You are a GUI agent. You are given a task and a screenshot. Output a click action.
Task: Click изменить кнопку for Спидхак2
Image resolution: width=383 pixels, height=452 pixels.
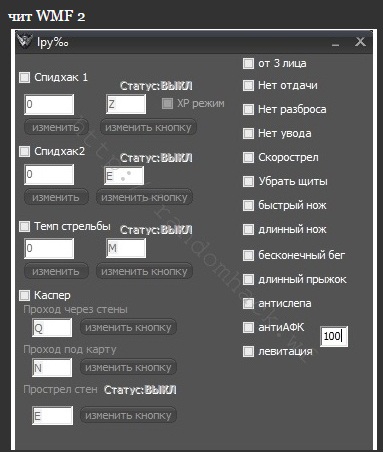(144, 197)
